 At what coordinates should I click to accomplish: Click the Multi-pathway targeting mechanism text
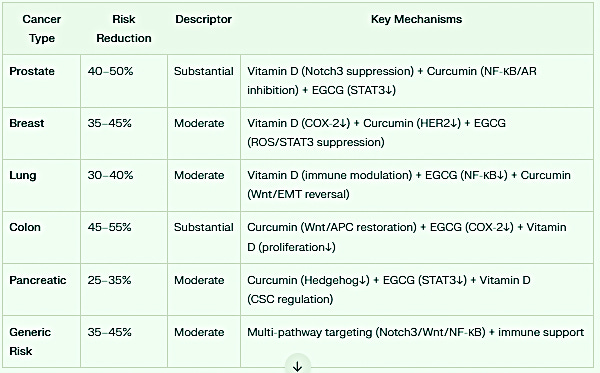(310, 332)
